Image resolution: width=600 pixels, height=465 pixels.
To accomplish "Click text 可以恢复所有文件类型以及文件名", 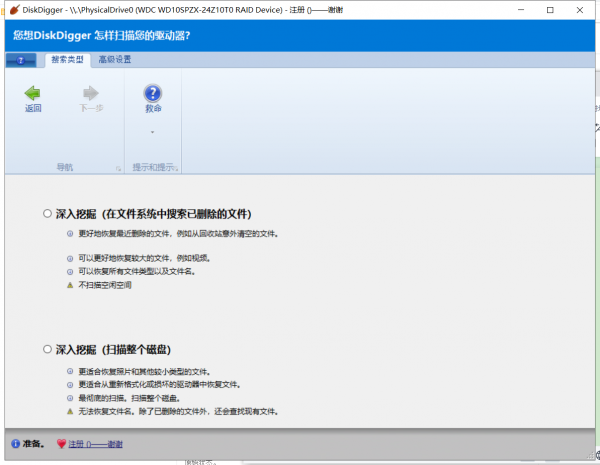I will click(x=135, y=272).
